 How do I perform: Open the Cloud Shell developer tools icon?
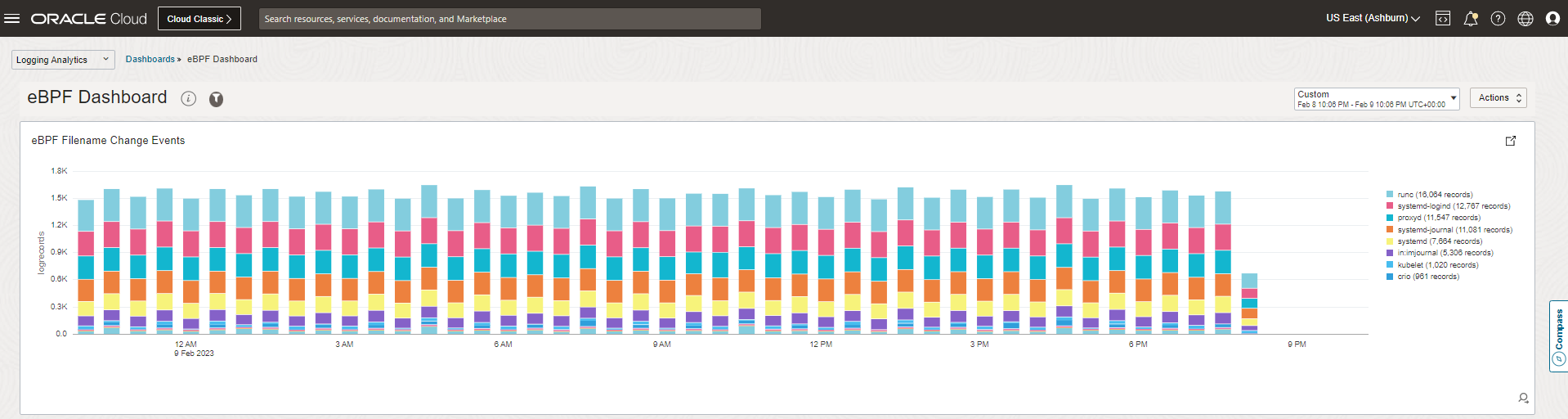point(1443,18)
